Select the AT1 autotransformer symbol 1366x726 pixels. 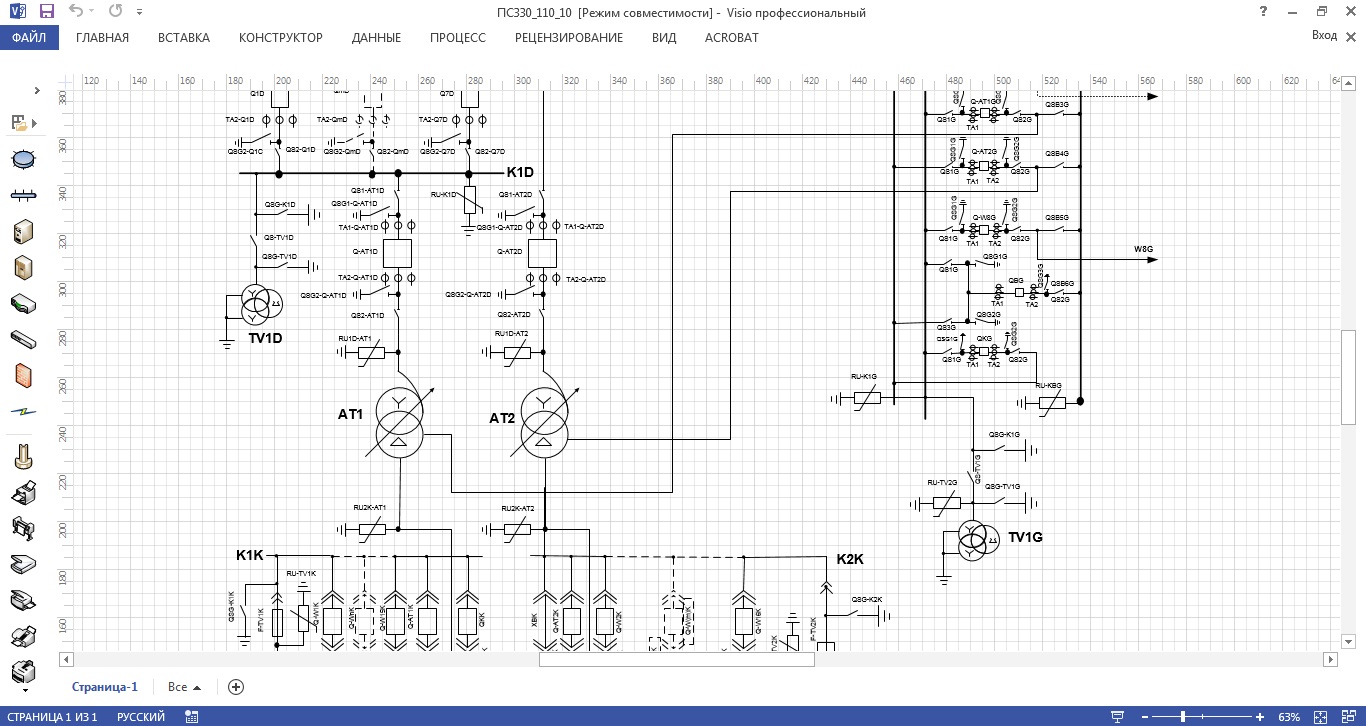click(x=399, y=423)
